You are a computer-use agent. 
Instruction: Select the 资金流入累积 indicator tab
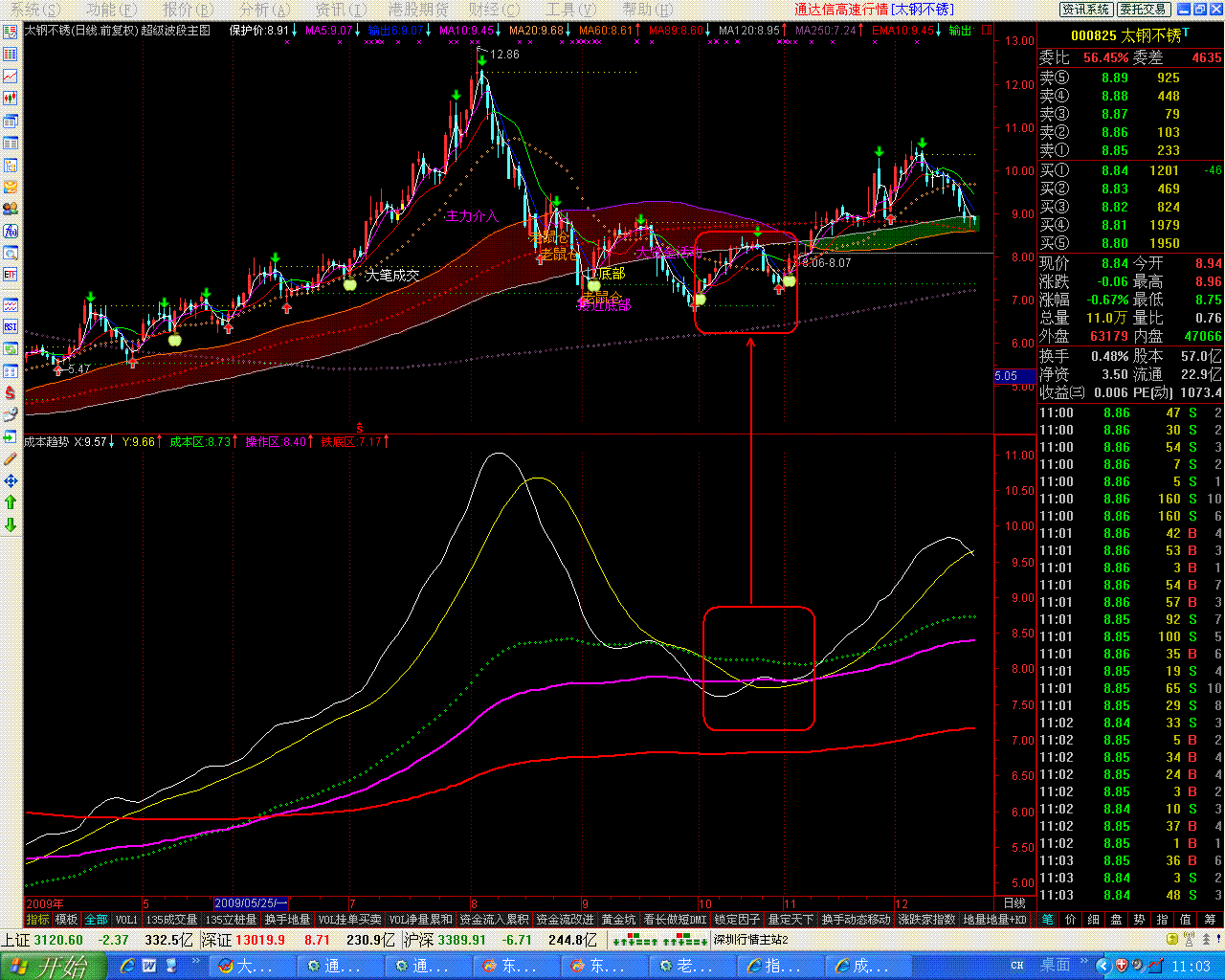click(x=494, y=920)
